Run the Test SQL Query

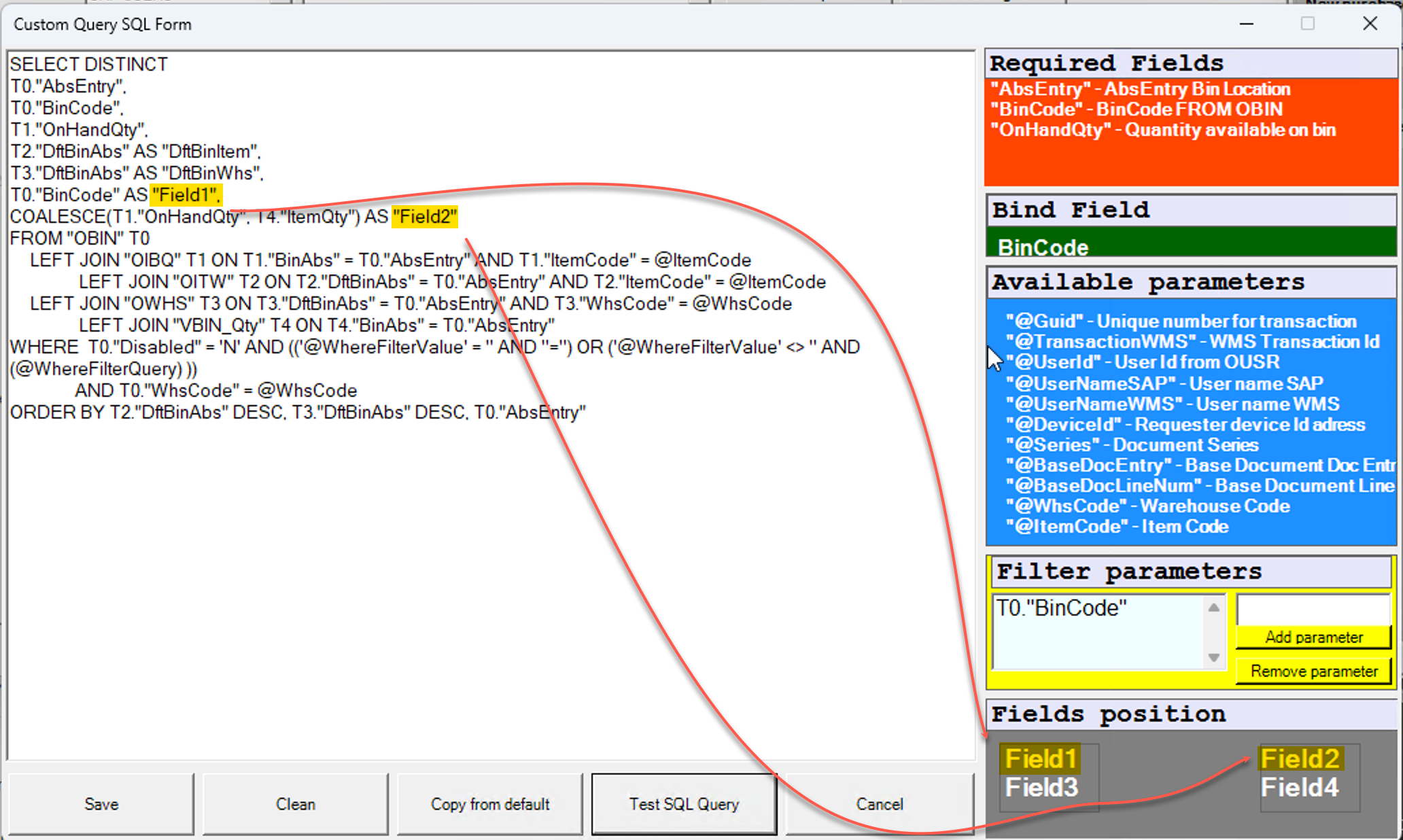point(684,804)
